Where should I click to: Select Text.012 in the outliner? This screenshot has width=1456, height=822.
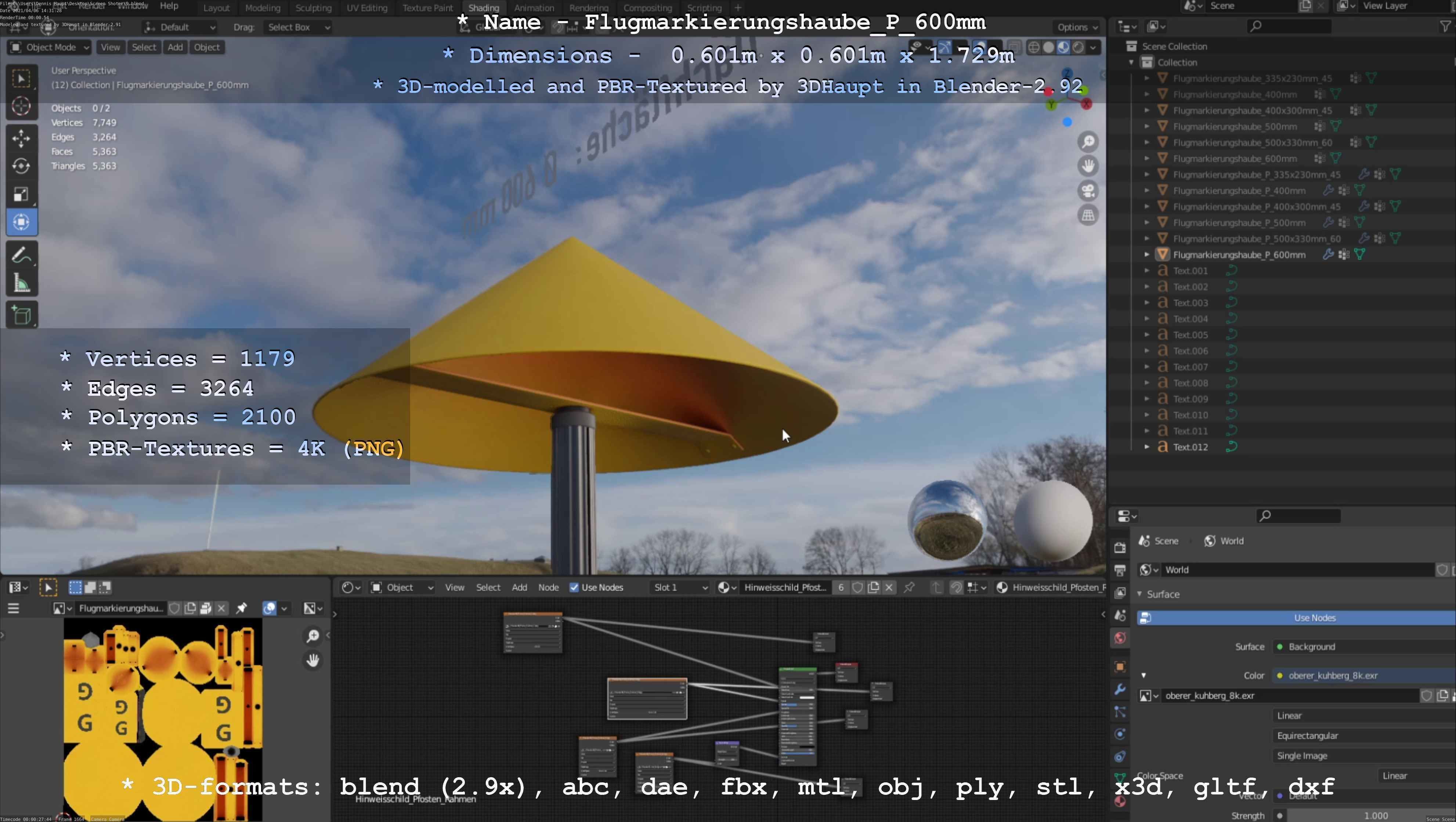tap(1190, 447)
